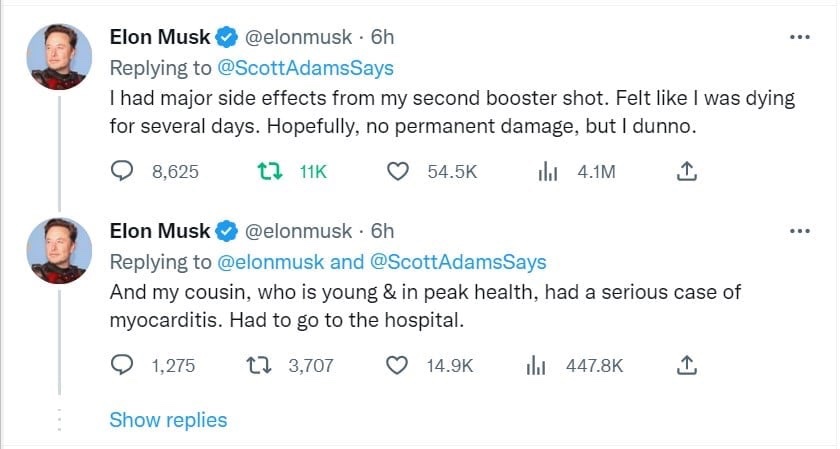Share the booster shot tweet
The image size is (840, 449).
coord(686,172)
